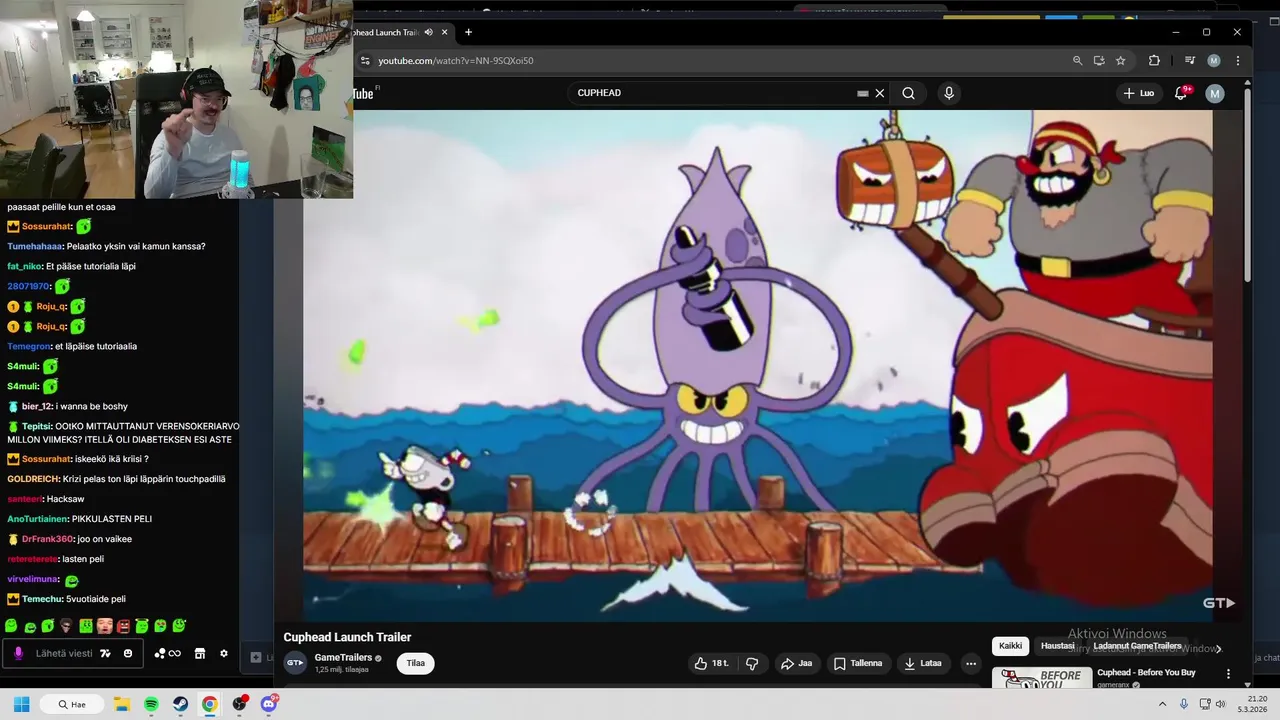1280x720 pixels.
Task: Run YouTube search with magnifier button
Action: click(x=908, y=93)
